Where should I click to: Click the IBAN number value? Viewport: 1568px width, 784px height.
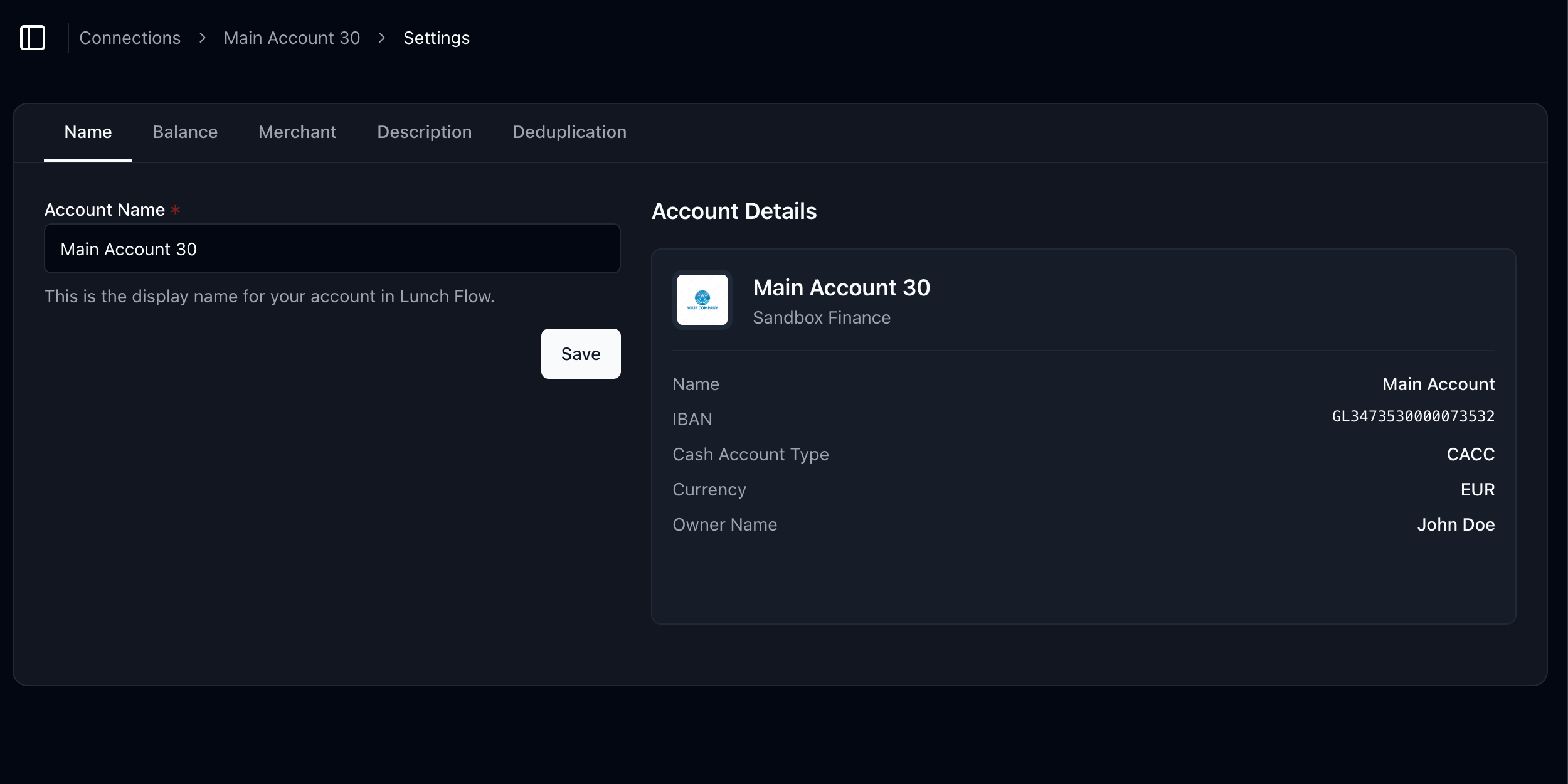1412,416
